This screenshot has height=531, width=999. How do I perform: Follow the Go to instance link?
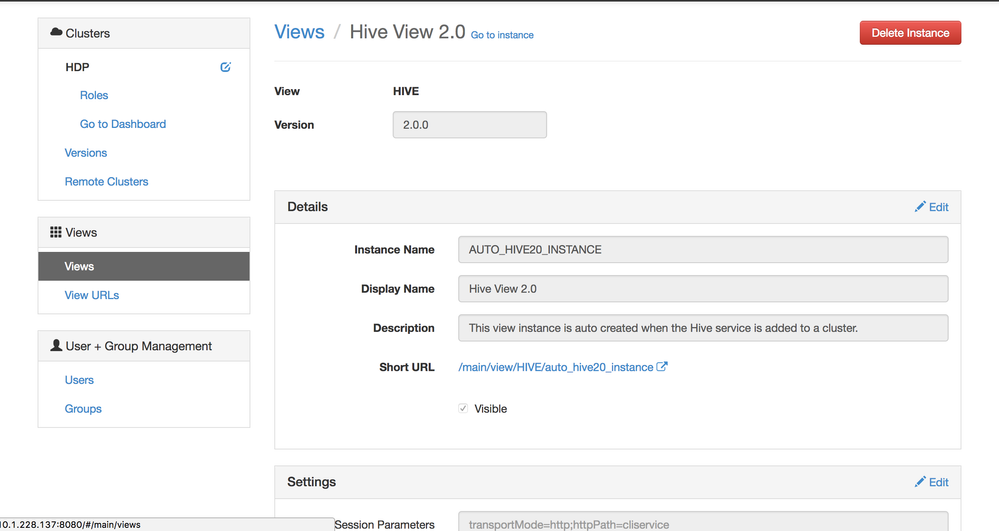(502, 35)
